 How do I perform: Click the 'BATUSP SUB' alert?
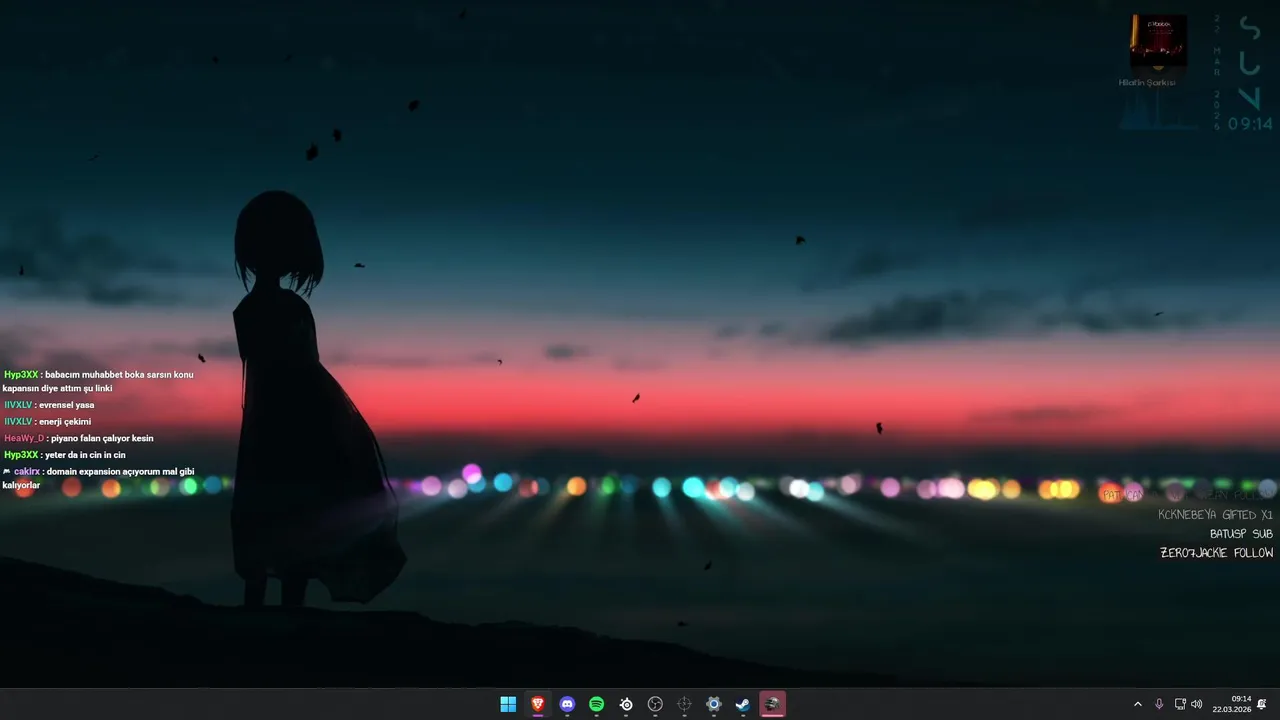pyautogui.click(x=1241, y=534)
